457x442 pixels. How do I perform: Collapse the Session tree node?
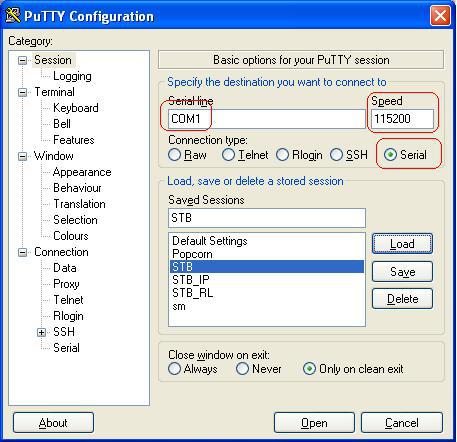pyautogui.click(x=22, y=60)
